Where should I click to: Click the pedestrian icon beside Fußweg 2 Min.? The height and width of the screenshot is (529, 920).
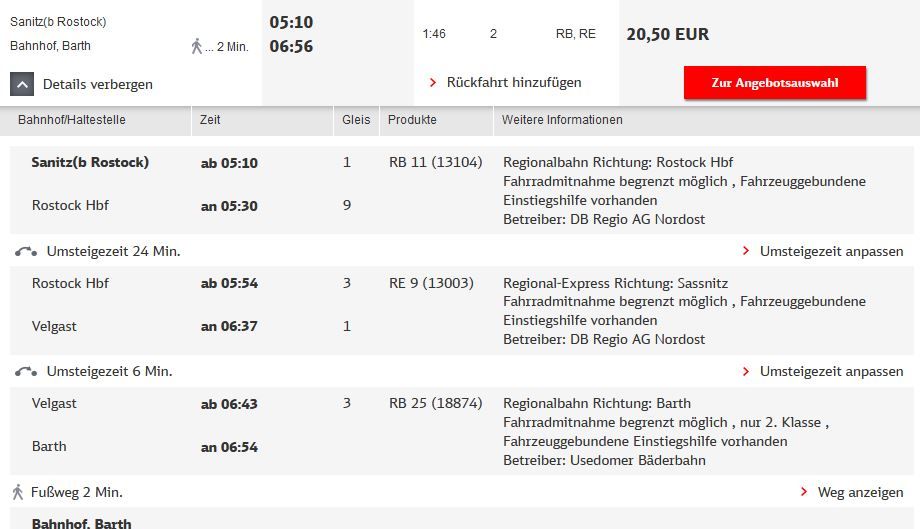[x=18, y=492]
